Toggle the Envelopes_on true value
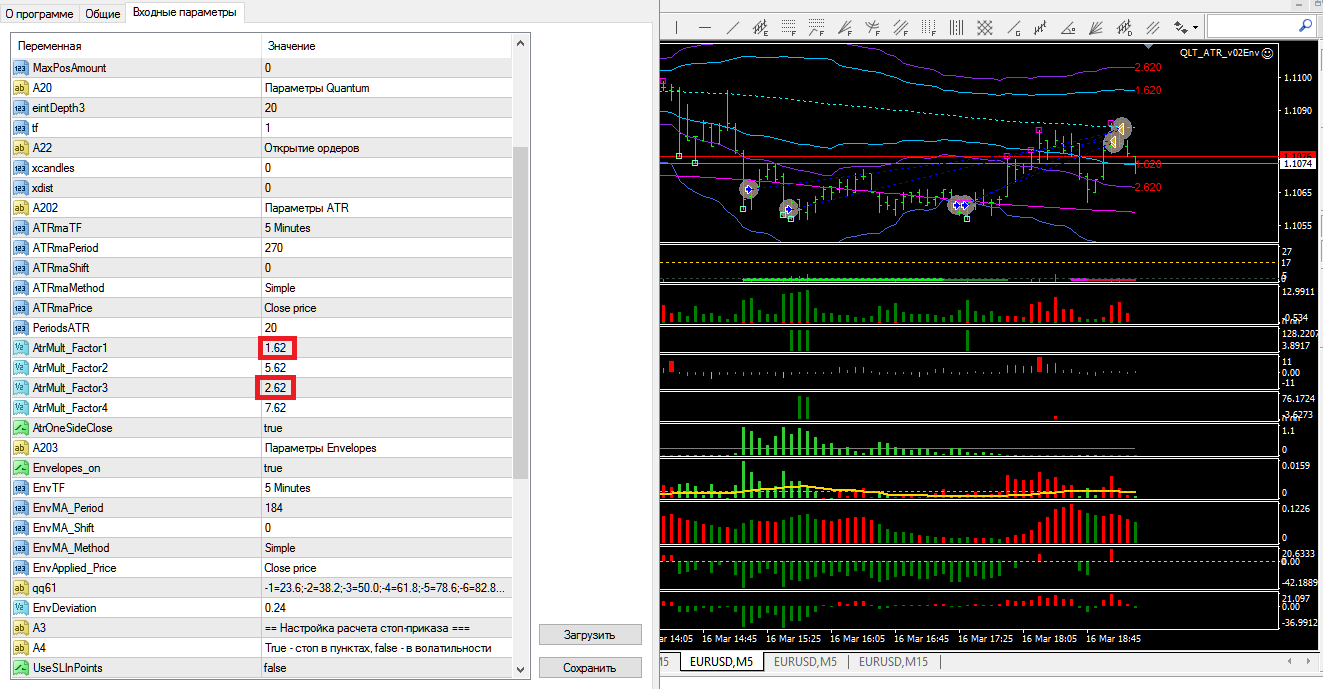 (274, 468)
